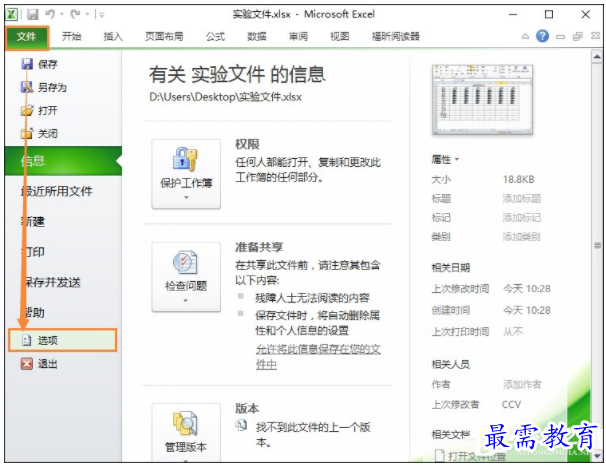Click 添加标题 to add a title
Screen dimensions: 606x468
[522, 199]
